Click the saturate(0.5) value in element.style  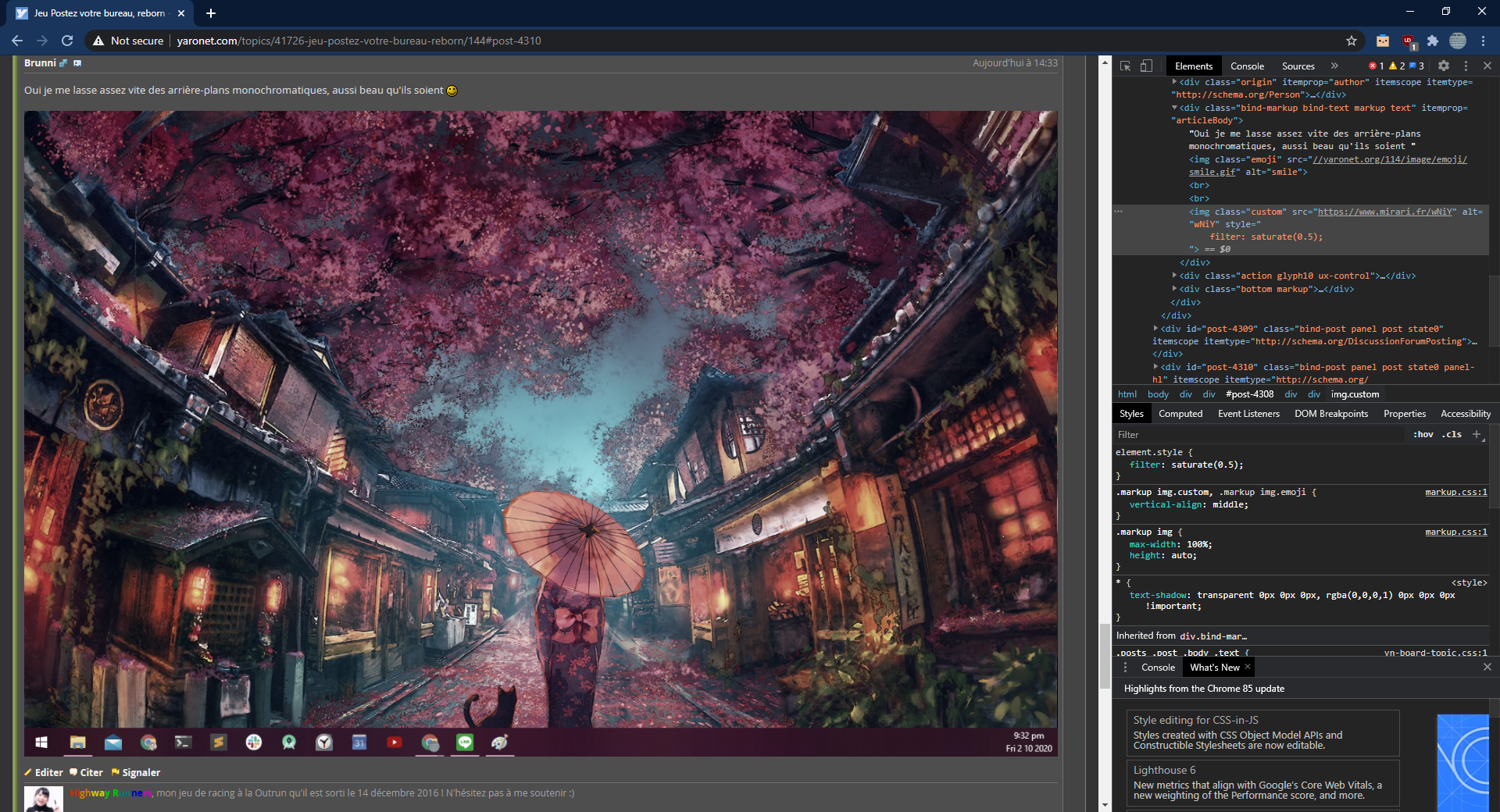point(1204,465)
